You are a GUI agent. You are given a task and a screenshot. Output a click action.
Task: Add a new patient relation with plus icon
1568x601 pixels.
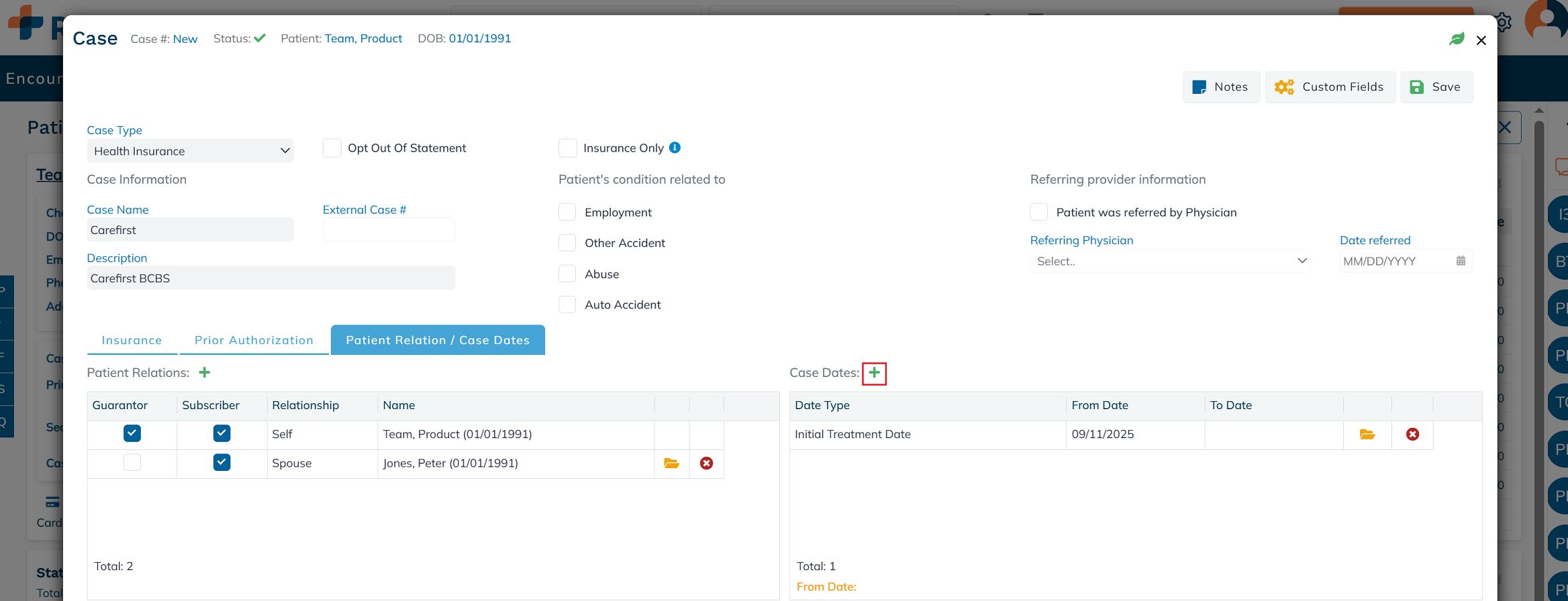click(x=205, y=373)
